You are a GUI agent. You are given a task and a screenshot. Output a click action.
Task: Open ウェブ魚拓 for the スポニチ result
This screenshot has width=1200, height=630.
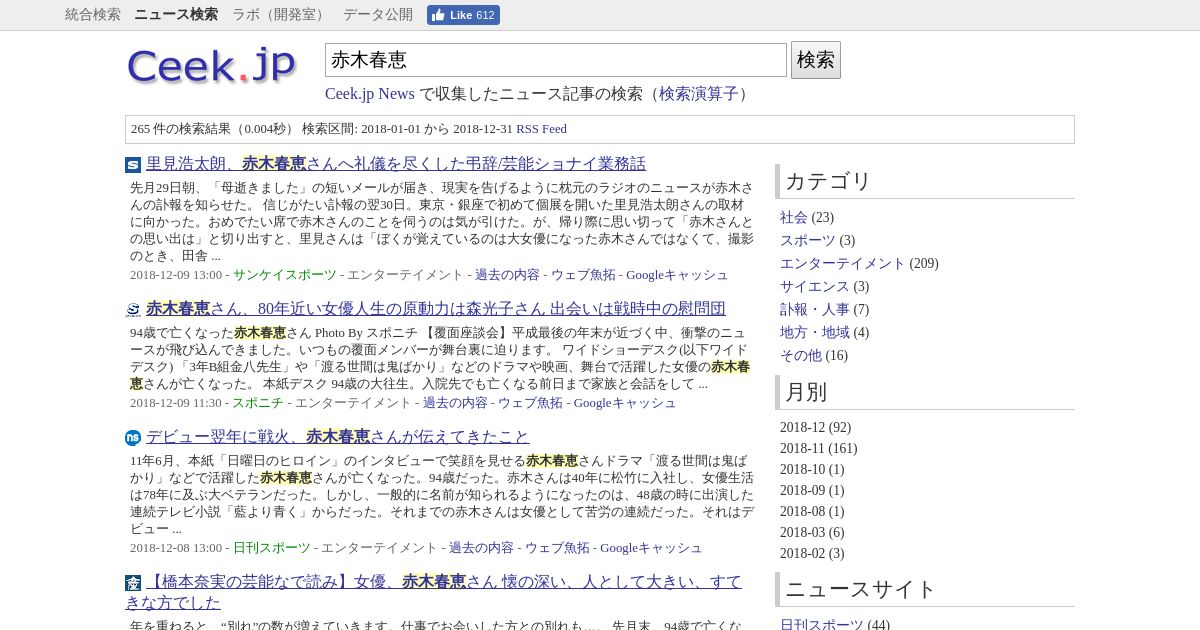pos(531,403)
